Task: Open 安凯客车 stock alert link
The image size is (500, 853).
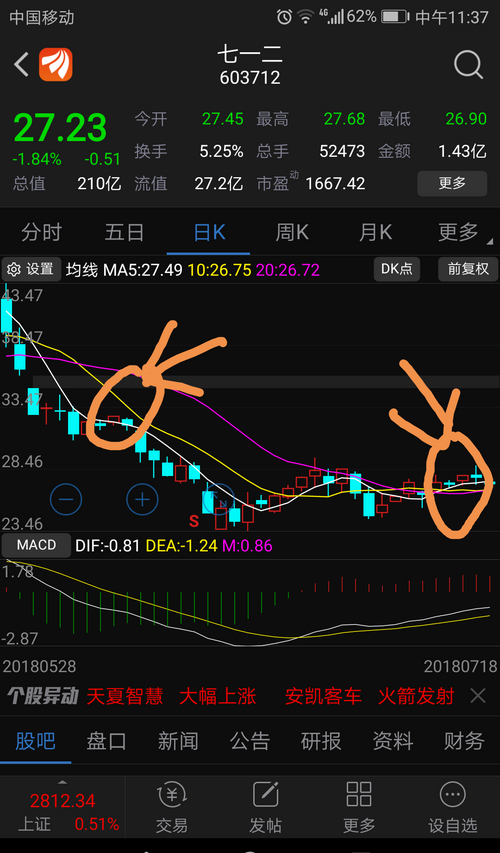Action: coord(323,696)
